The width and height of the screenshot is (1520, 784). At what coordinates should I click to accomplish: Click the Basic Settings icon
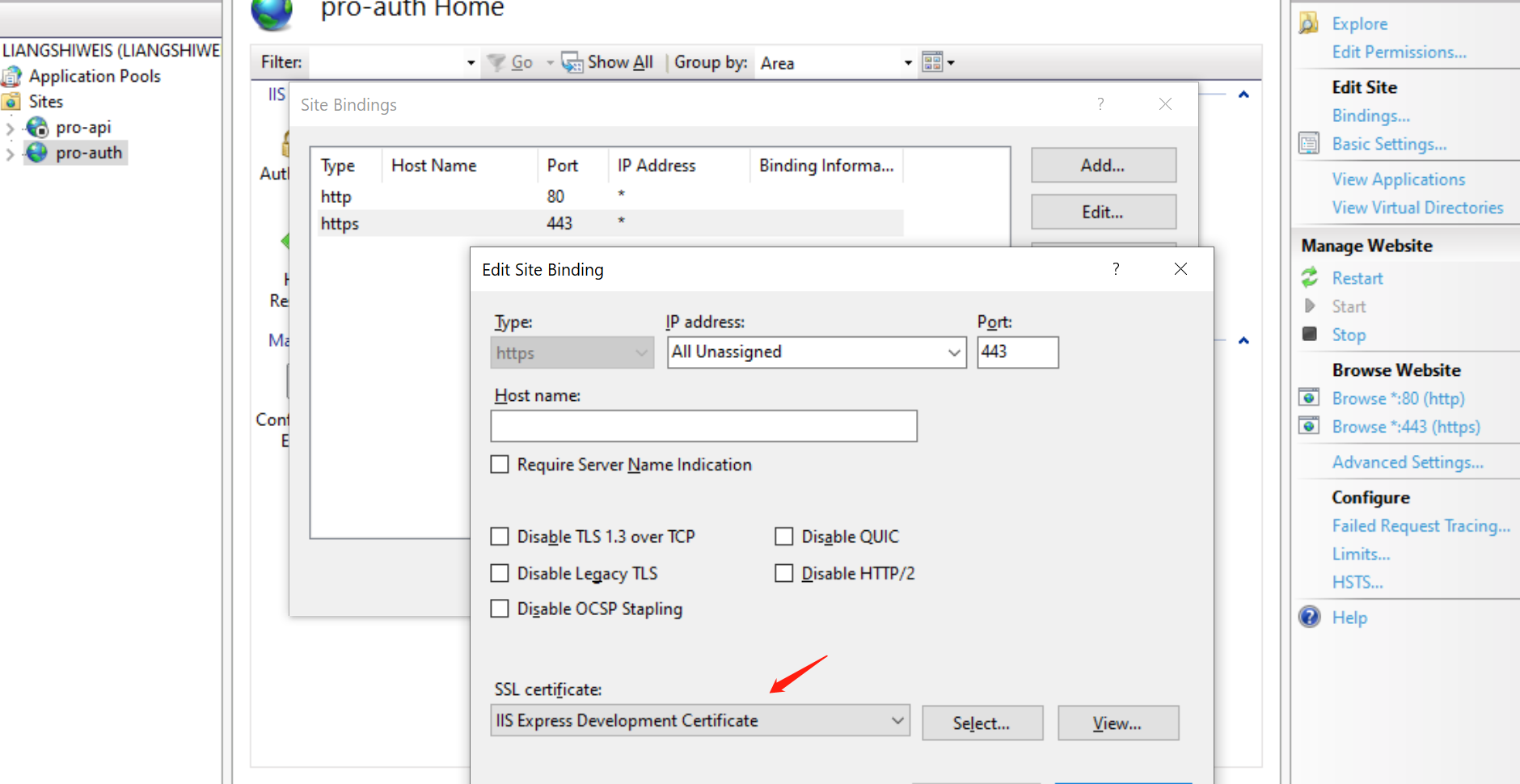click(1308, 144)
